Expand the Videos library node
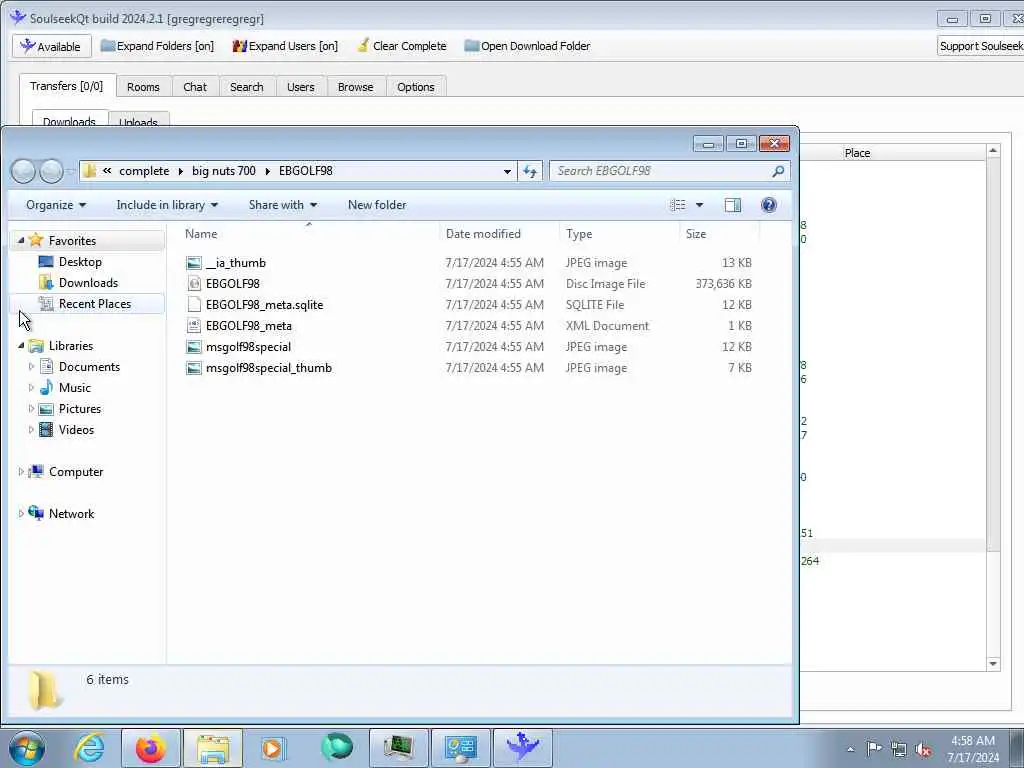Screen dimensions: 1024x768 tap(31, 430)
